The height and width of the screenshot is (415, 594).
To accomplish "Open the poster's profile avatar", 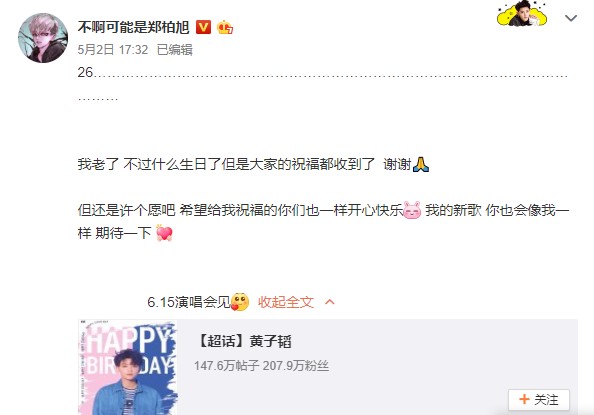I will [x=43, y=38].
